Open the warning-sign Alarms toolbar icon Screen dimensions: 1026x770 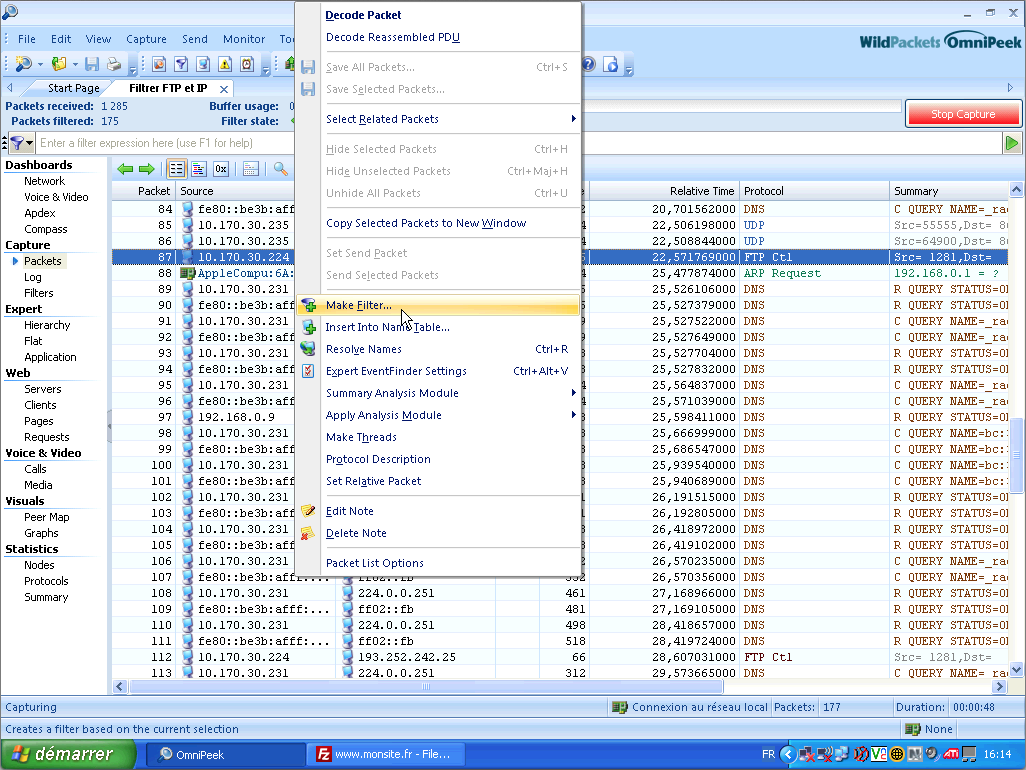pyautogui.click(x=225, y=63)
